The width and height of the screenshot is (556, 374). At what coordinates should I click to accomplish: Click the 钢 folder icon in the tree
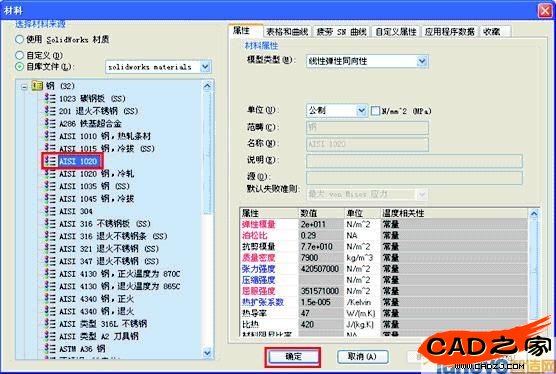tap(37, 85)
